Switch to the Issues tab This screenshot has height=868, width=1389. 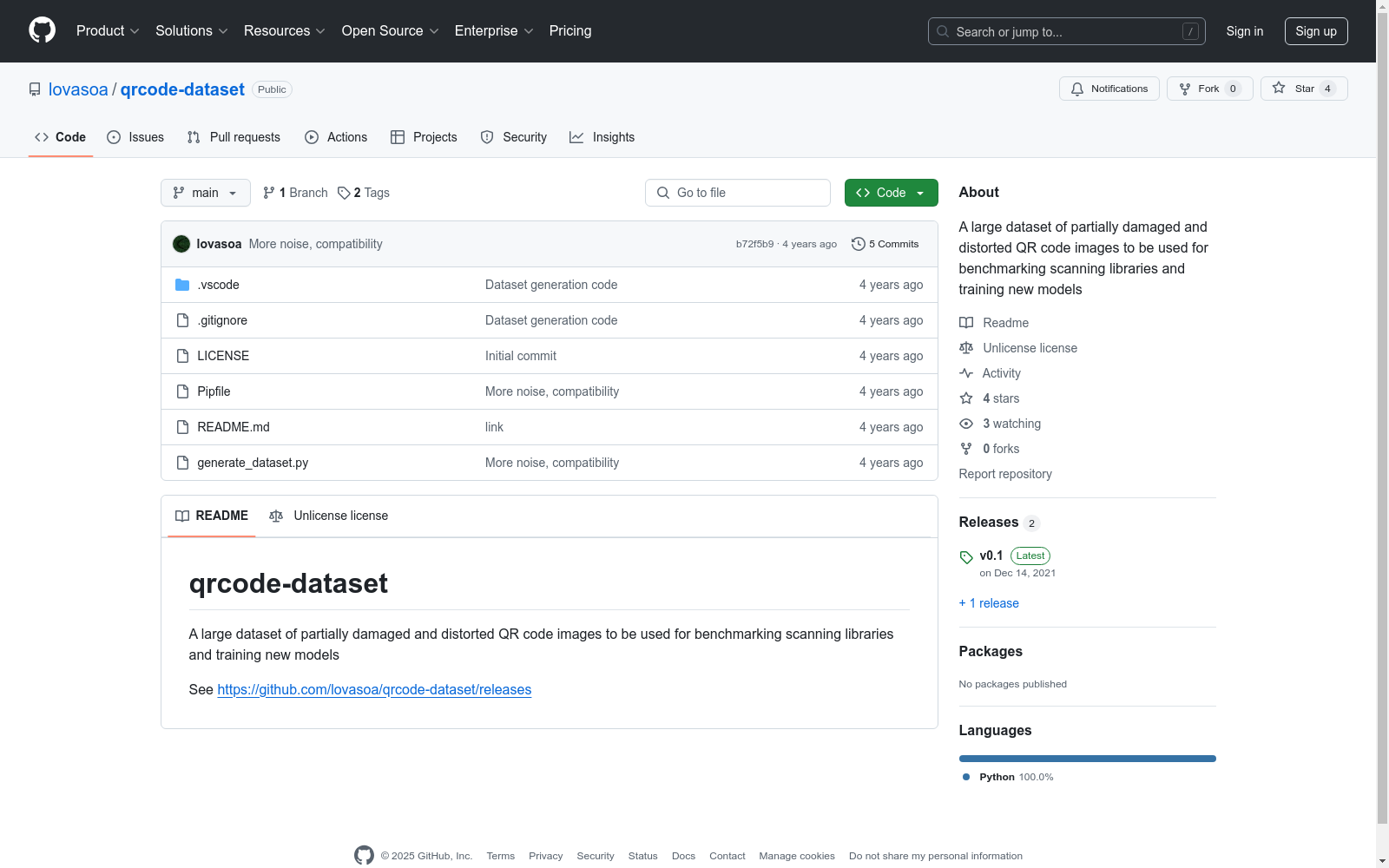(135, 137)
